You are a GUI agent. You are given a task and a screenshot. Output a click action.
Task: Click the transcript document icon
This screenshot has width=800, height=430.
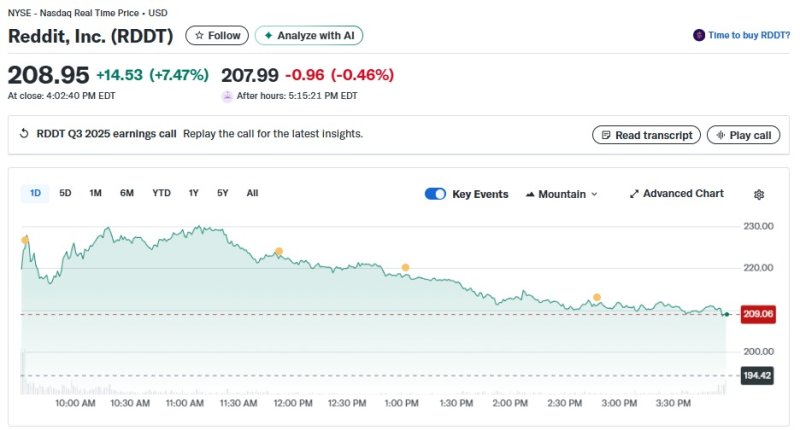(x=604, y=135)
